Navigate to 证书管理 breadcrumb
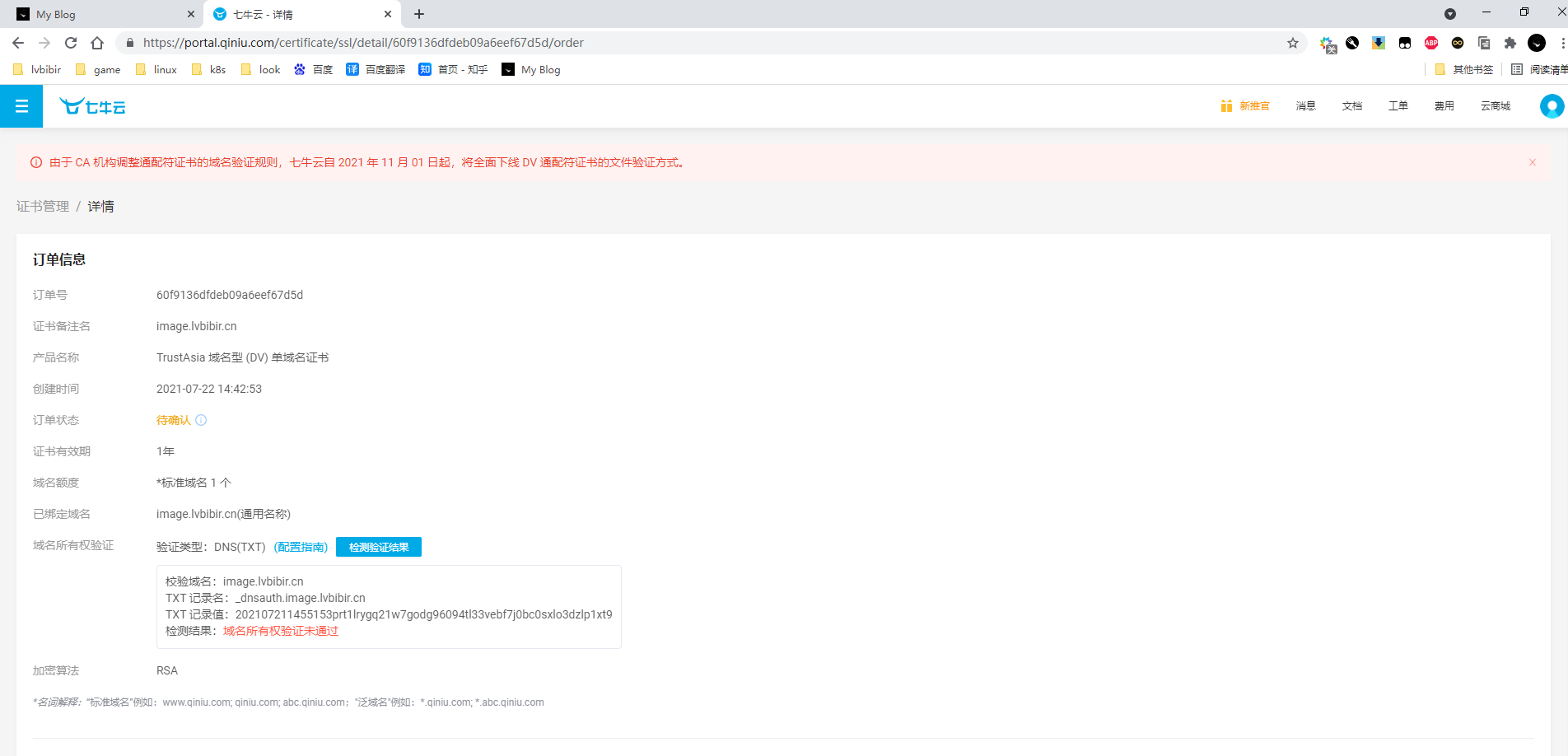The image size is (1568, 756). coord(43,207)
